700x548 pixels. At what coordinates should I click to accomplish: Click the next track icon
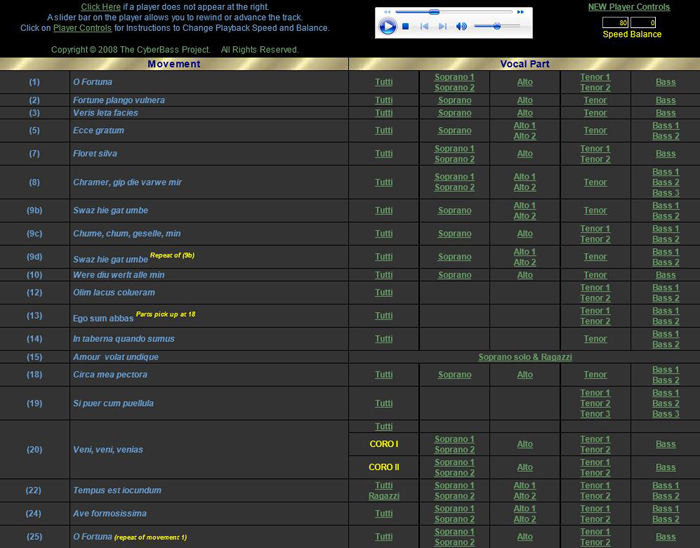point(442,26)
